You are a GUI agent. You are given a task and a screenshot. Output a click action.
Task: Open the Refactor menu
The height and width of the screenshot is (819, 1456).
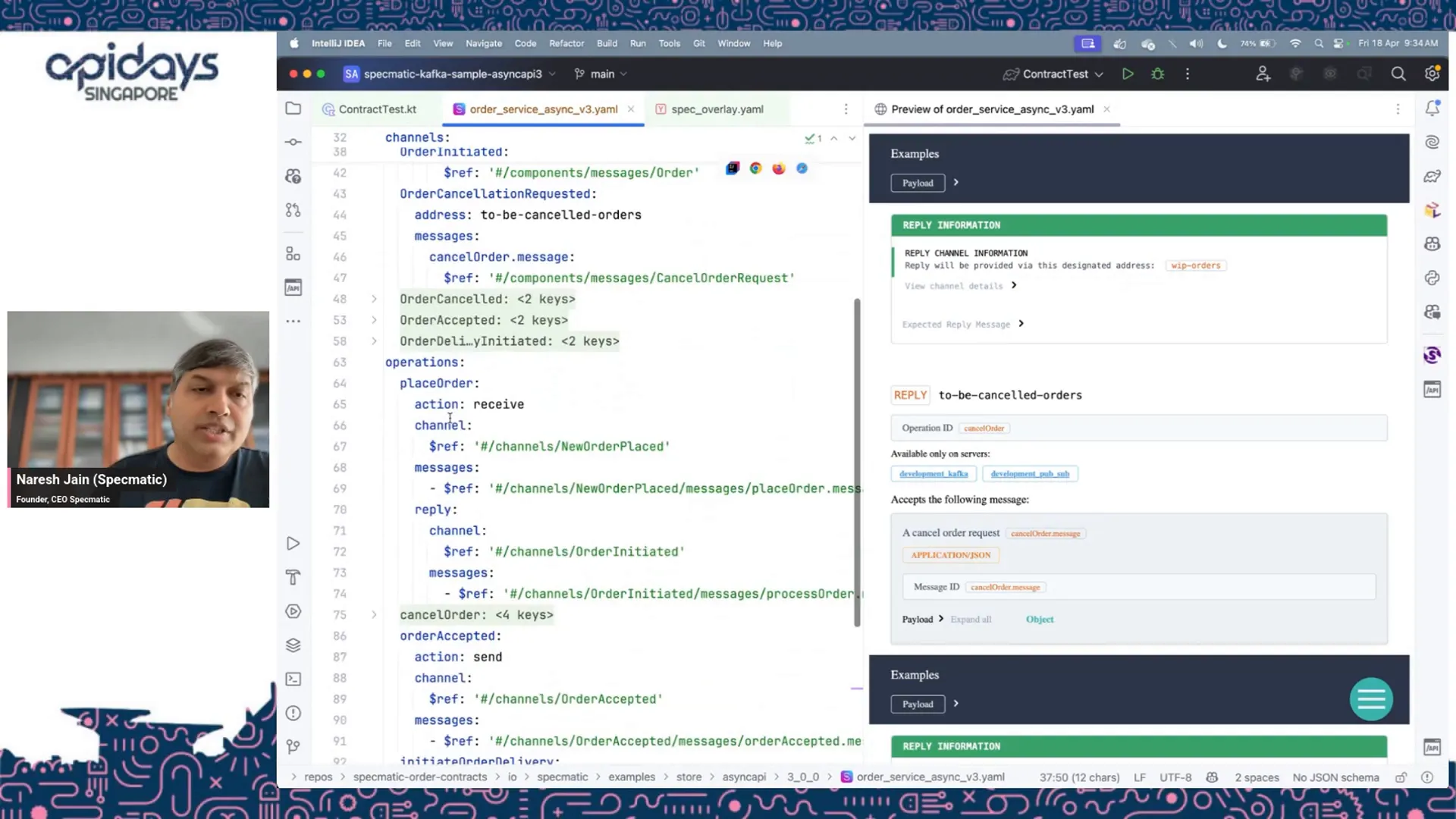coord(566,43)
